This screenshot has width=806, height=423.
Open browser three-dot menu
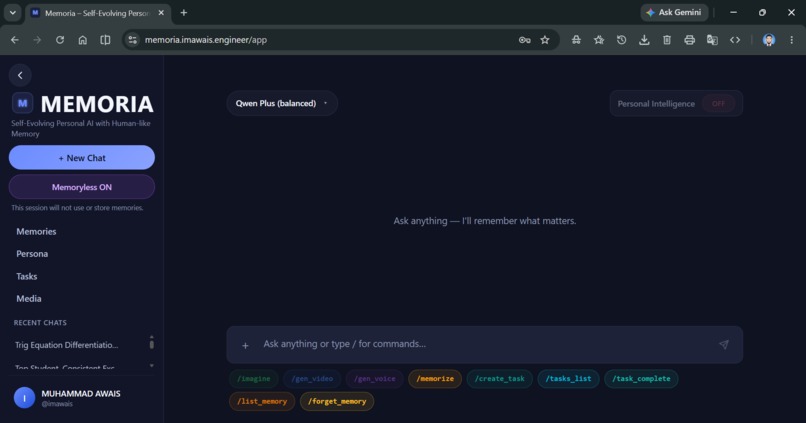click(792, 40)
